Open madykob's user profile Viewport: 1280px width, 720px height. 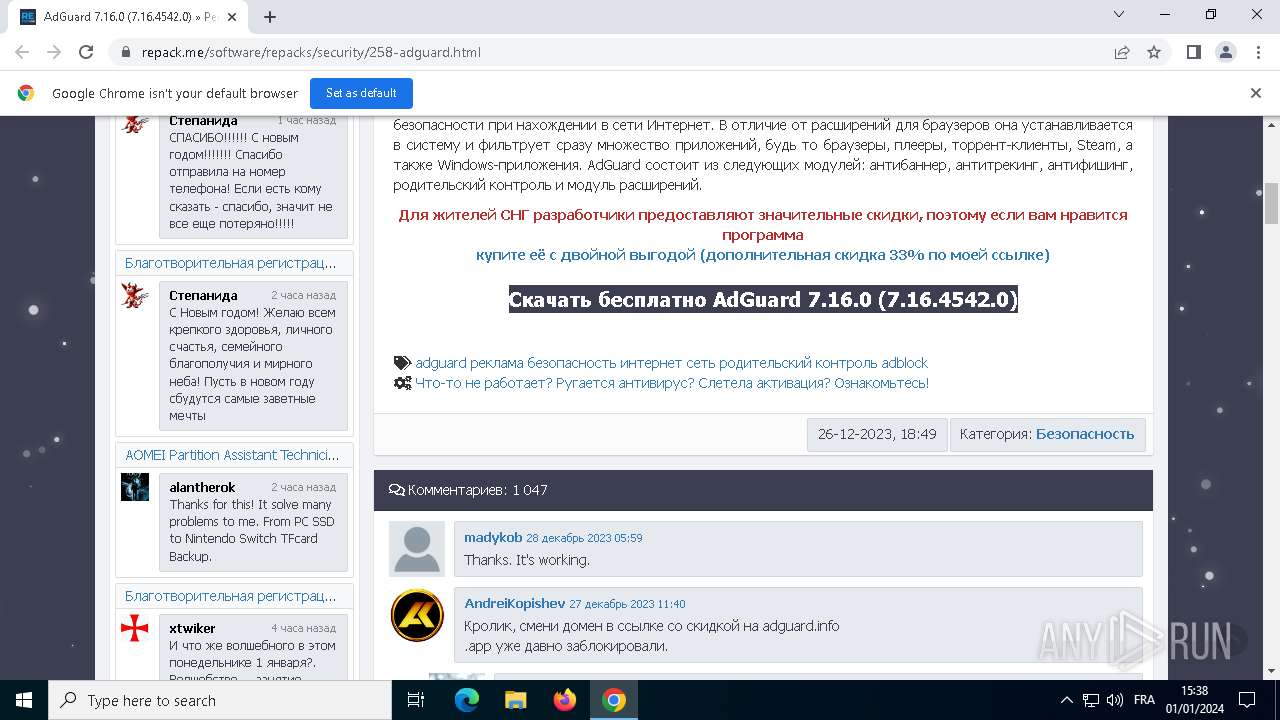tap(493, 537)
